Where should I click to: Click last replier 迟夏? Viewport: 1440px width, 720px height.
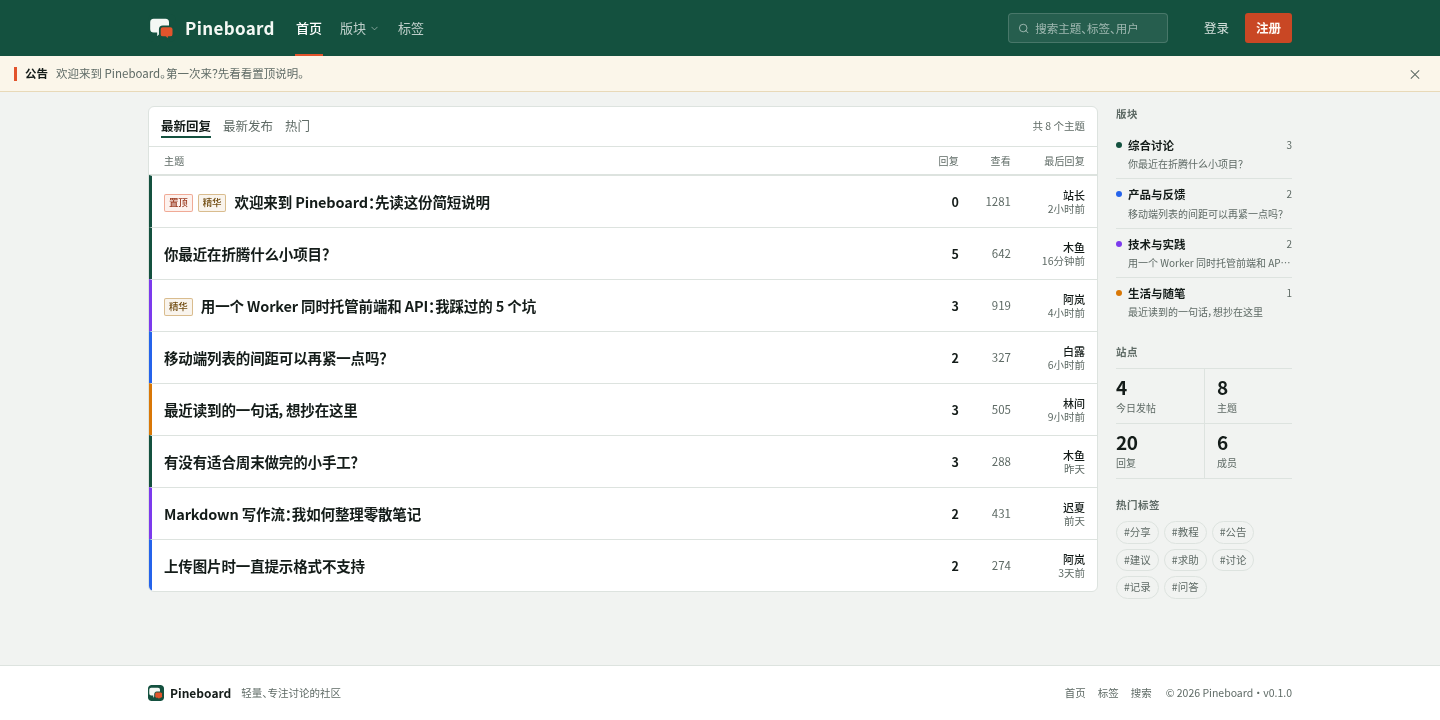1074,507
